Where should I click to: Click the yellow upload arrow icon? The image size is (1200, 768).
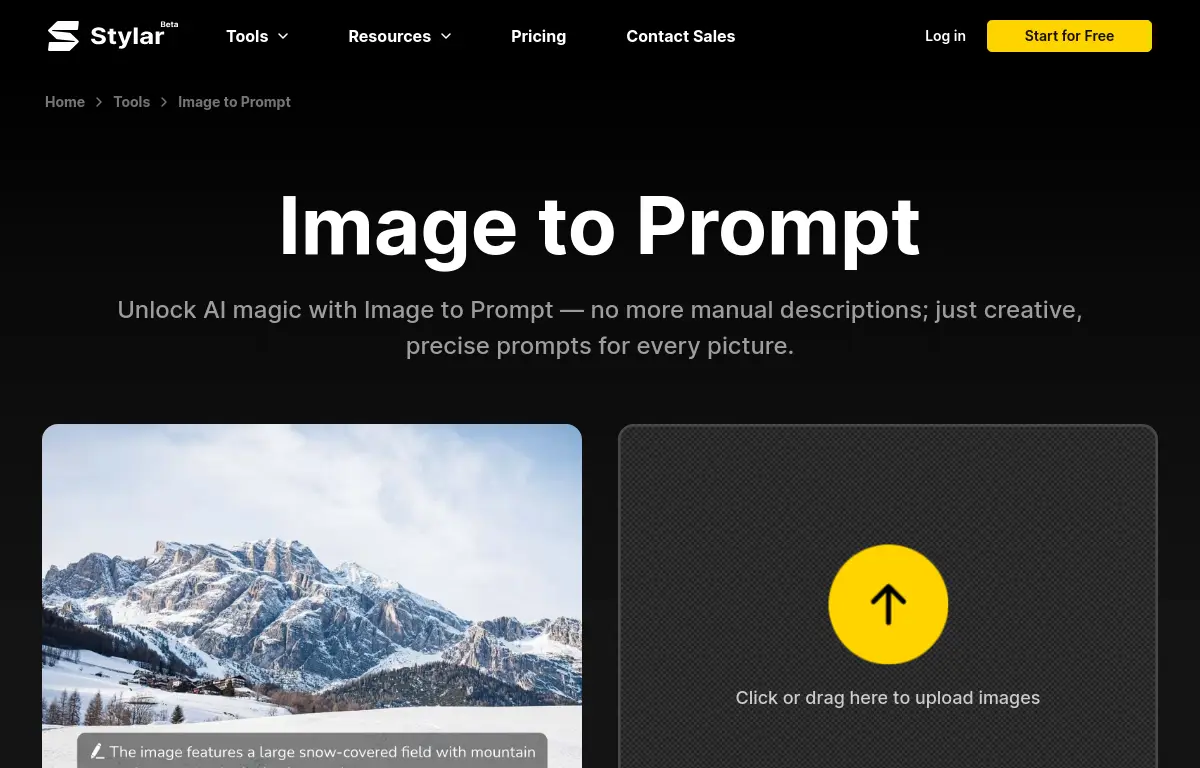point(888,604)
